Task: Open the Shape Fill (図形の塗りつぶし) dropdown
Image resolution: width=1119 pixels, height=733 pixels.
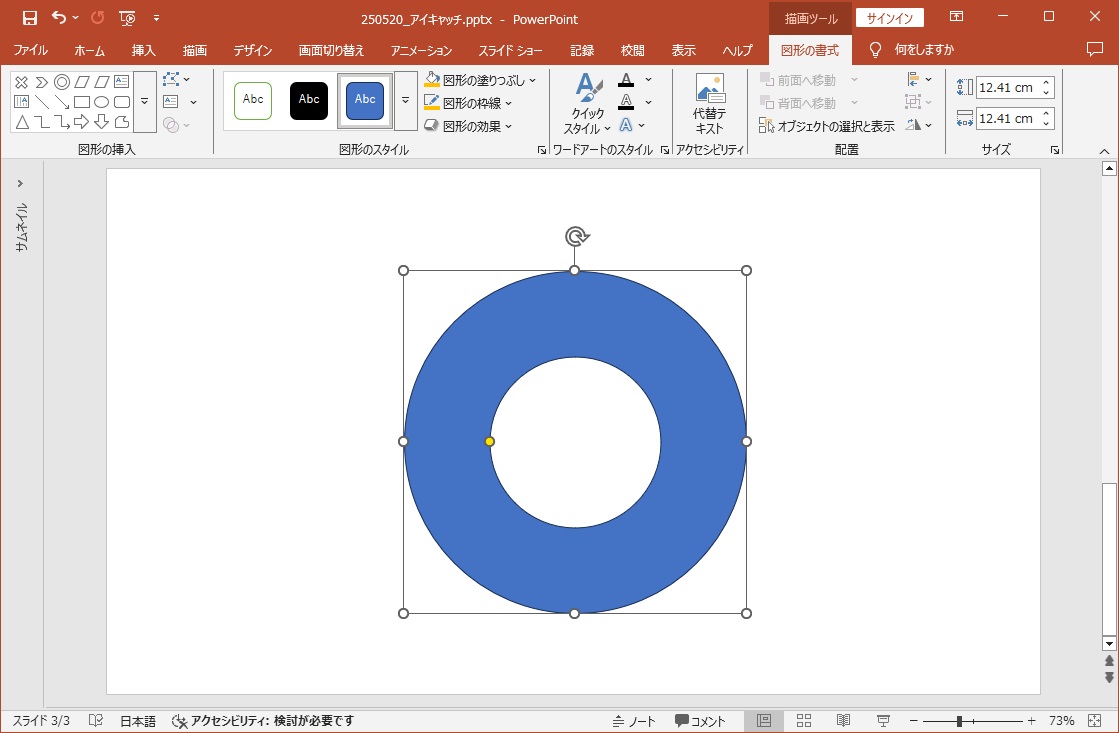Action: 480,80
